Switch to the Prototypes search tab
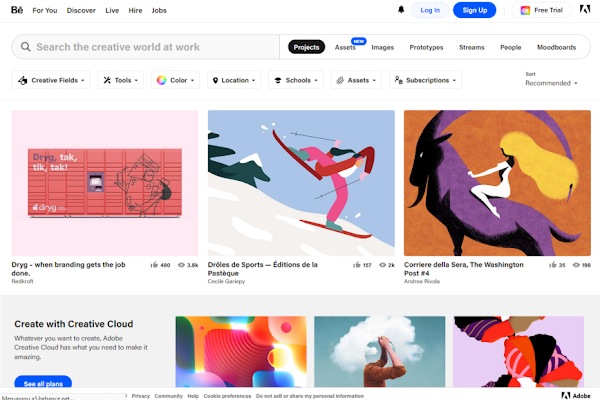The height and width of the screenshot is (400, 600). [x=426, y=47]
